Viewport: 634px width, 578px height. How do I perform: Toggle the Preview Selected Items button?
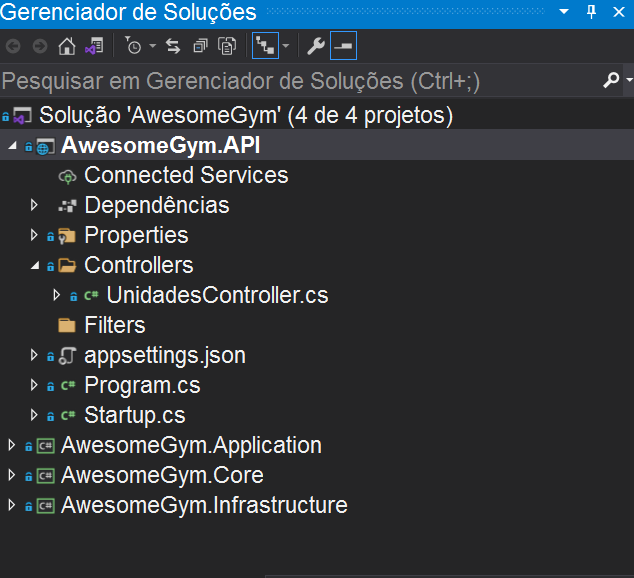[x=343, y=46]
